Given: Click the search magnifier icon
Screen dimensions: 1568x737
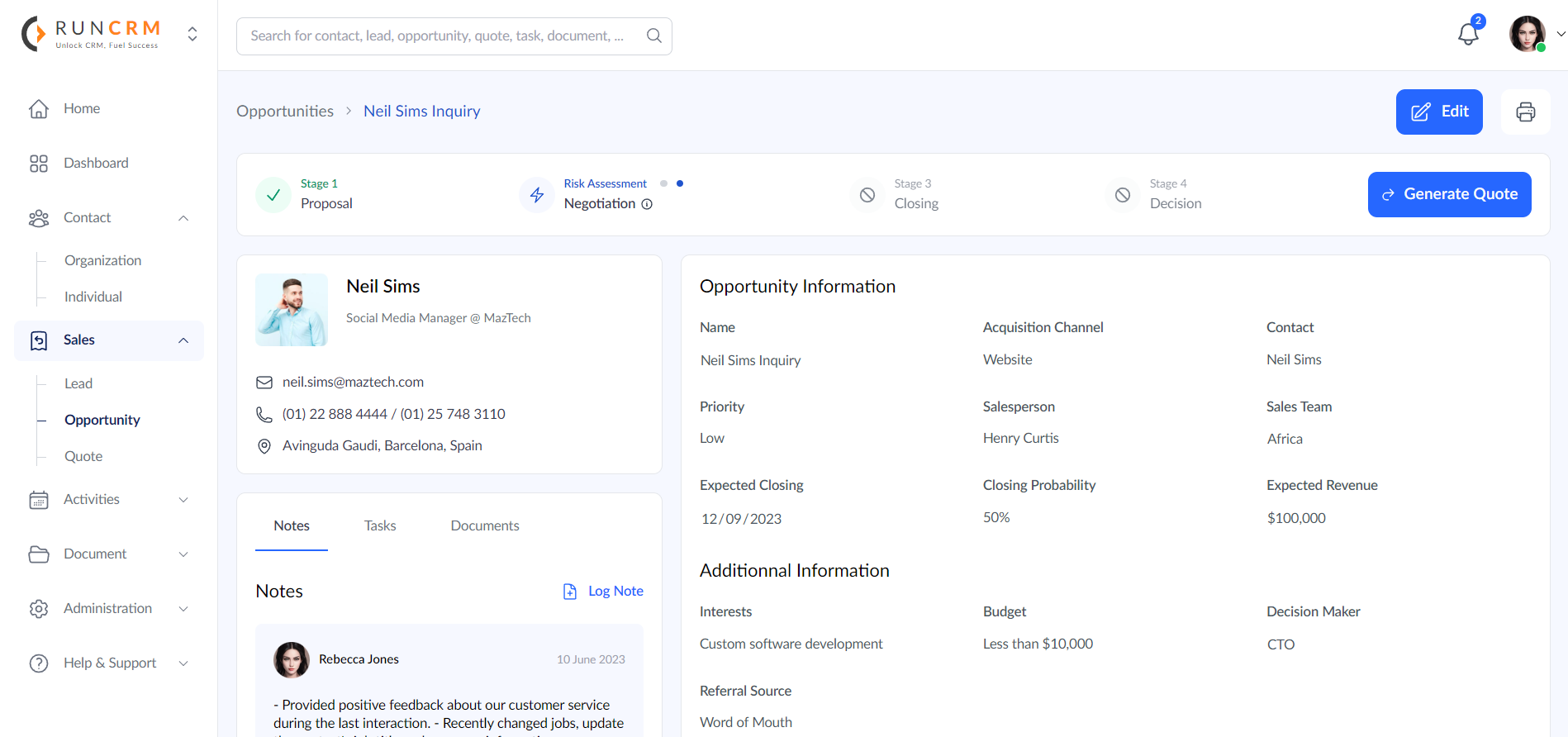Looking at the screenshot, I should pos(653,36).
